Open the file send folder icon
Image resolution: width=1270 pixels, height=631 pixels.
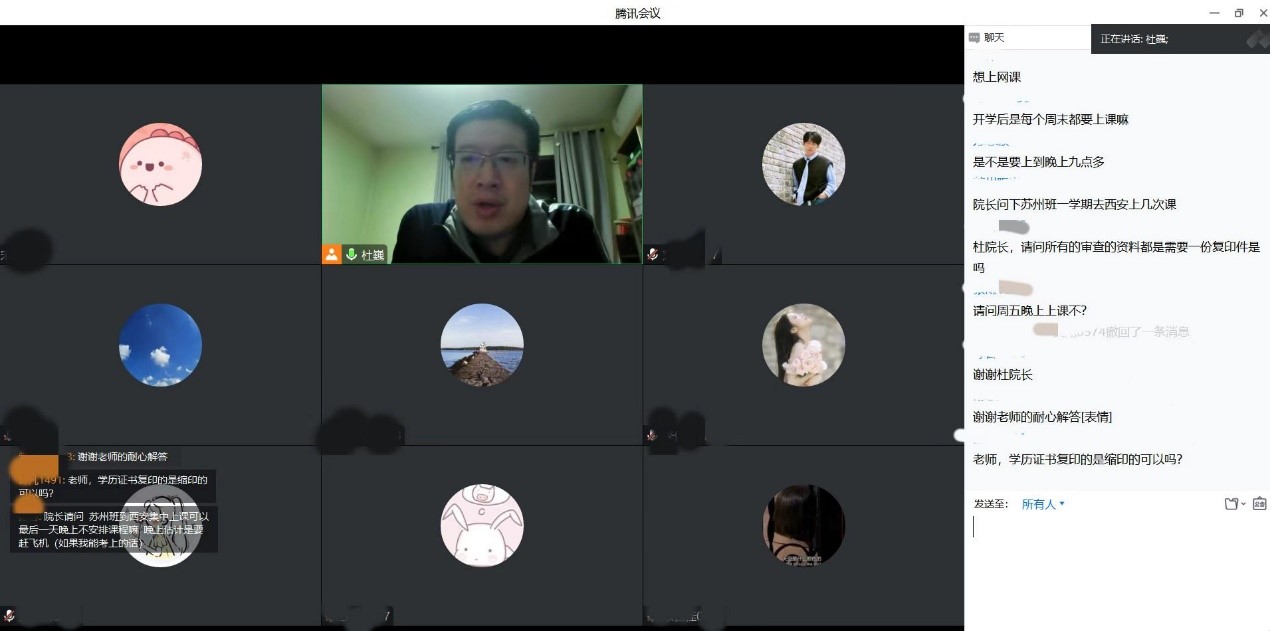click(x=1231, y=504)
